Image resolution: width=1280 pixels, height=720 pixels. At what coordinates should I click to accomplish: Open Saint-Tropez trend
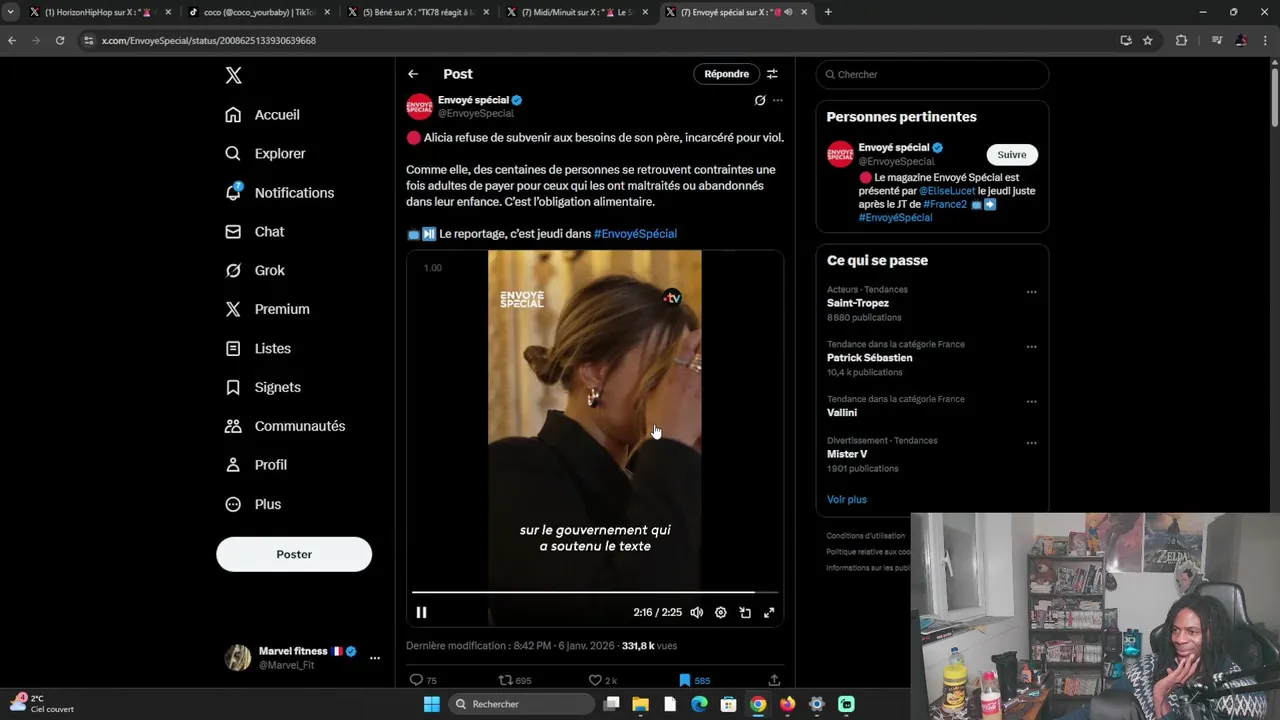(x=857, y=303)
